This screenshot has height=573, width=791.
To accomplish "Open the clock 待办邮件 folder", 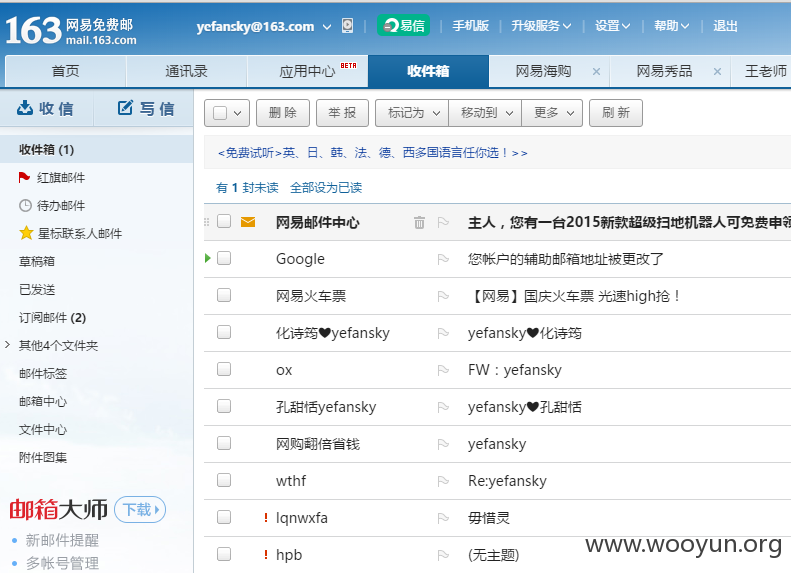I will (51, 206).
